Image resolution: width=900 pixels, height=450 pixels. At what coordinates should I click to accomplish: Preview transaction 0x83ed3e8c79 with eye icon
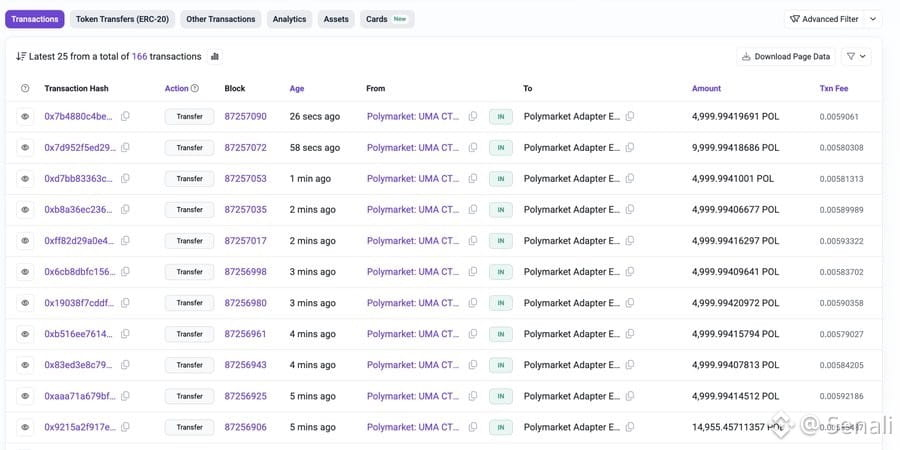(x=25, y=365)
